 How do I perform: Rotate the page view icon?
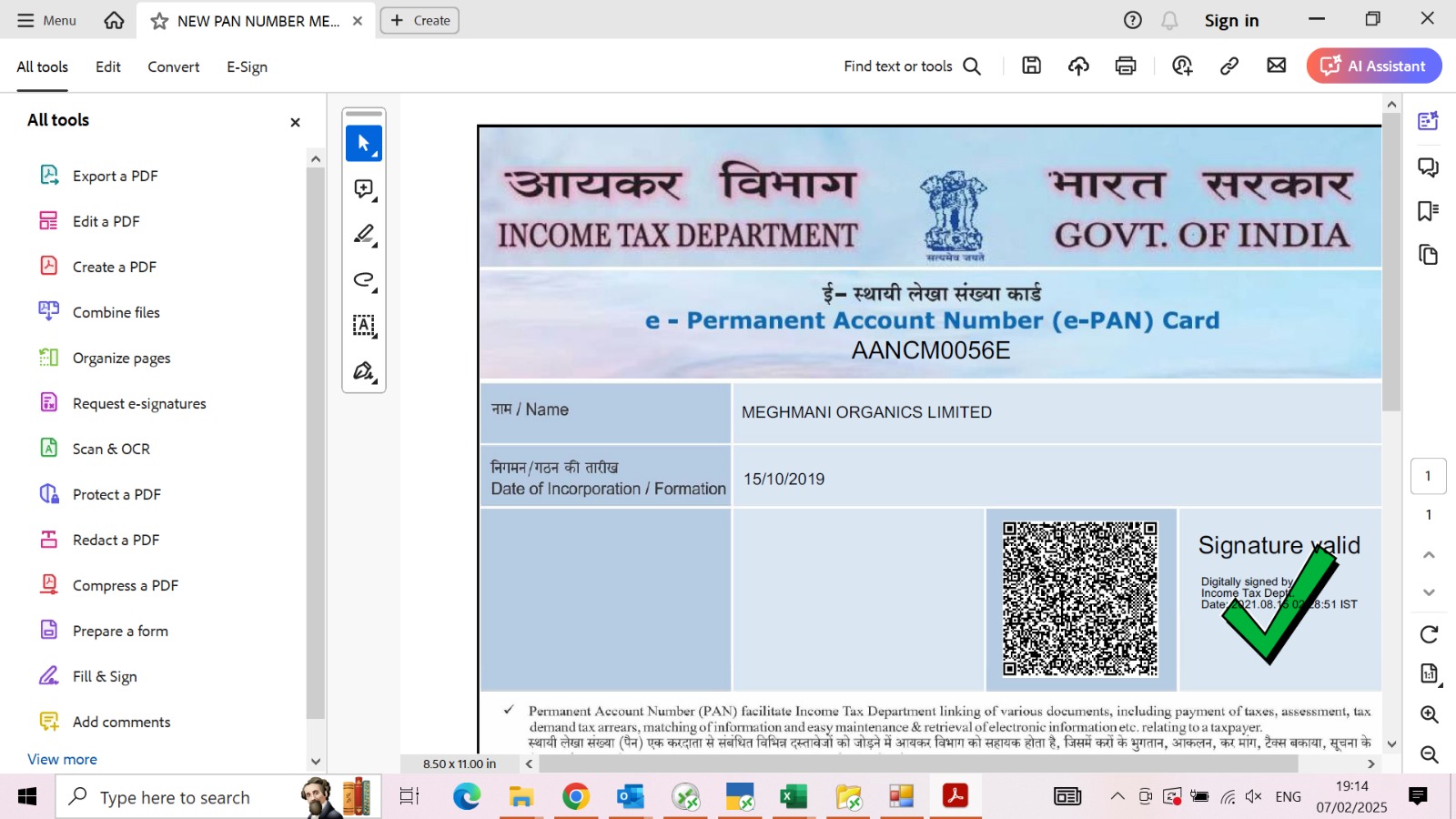(1429, 634)
